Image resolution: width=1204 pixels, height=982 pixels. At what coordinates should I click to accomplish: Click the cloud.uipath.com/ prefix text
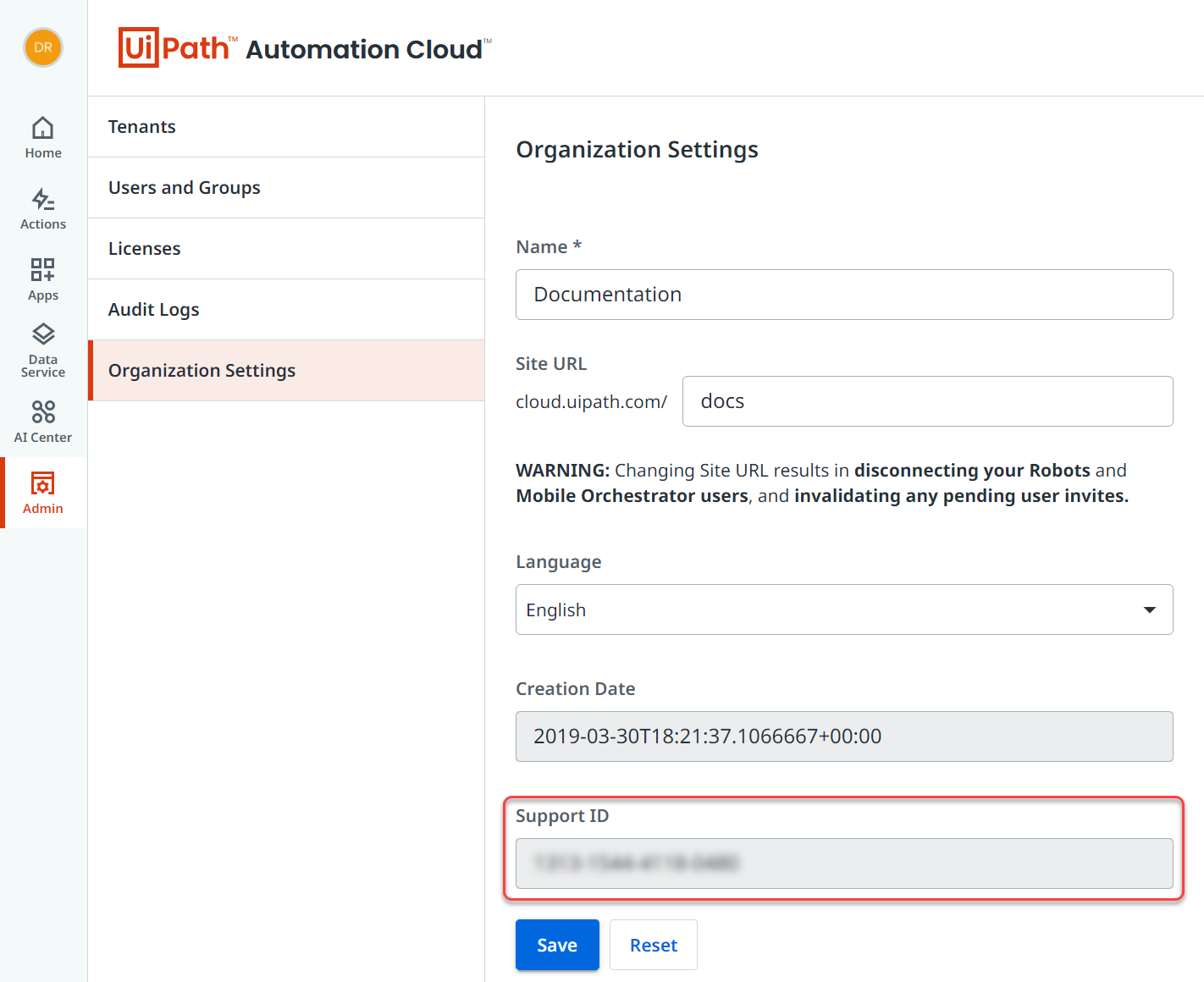[x=591, y=402]
